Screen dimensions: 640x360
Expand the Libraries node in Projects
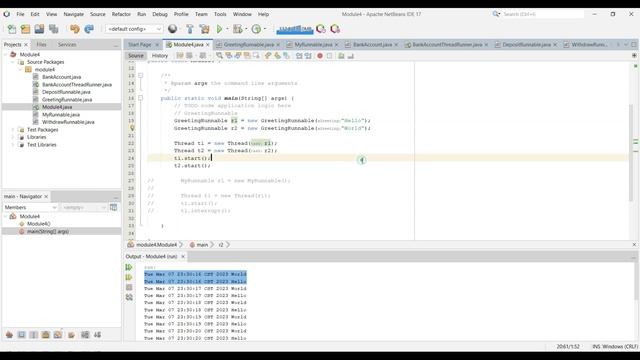point(13,137)
